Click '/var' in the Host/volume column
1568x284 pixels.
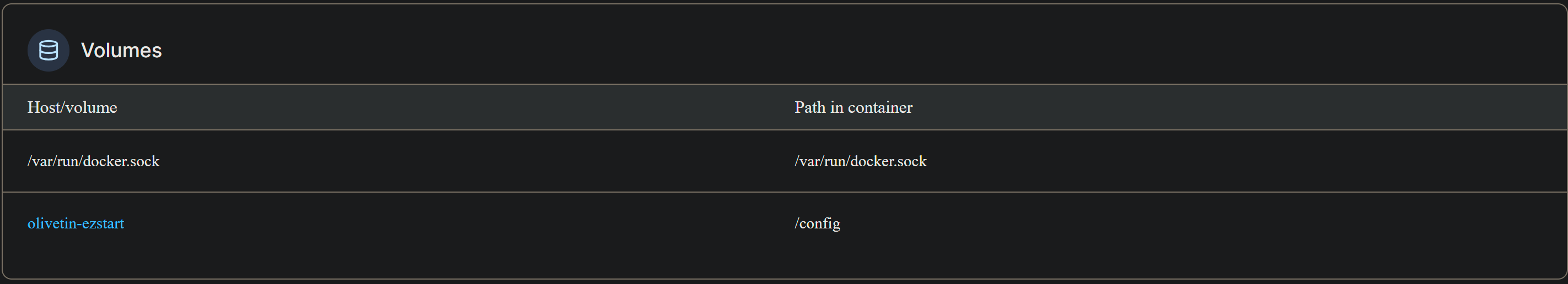point(40,161)
